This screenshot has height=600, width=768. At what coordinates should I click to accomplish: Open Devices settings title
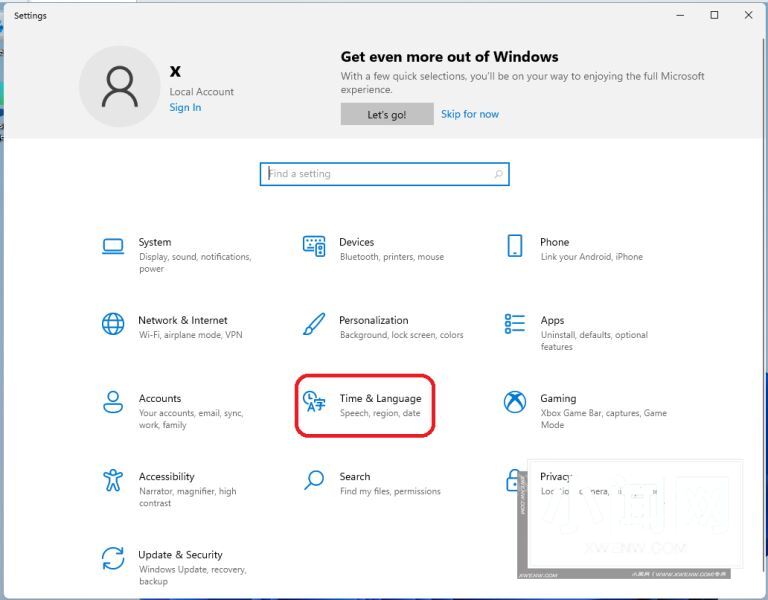point(357,242)
